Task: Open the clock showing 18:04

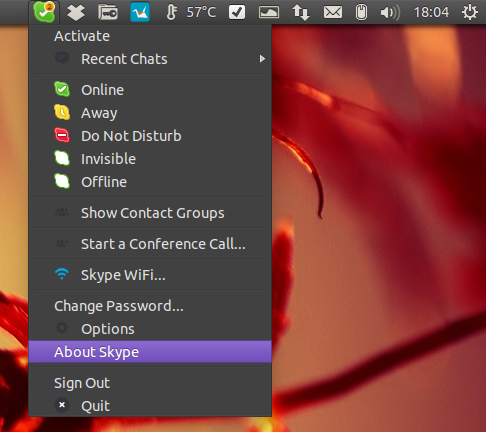Action: coord(431,13)
